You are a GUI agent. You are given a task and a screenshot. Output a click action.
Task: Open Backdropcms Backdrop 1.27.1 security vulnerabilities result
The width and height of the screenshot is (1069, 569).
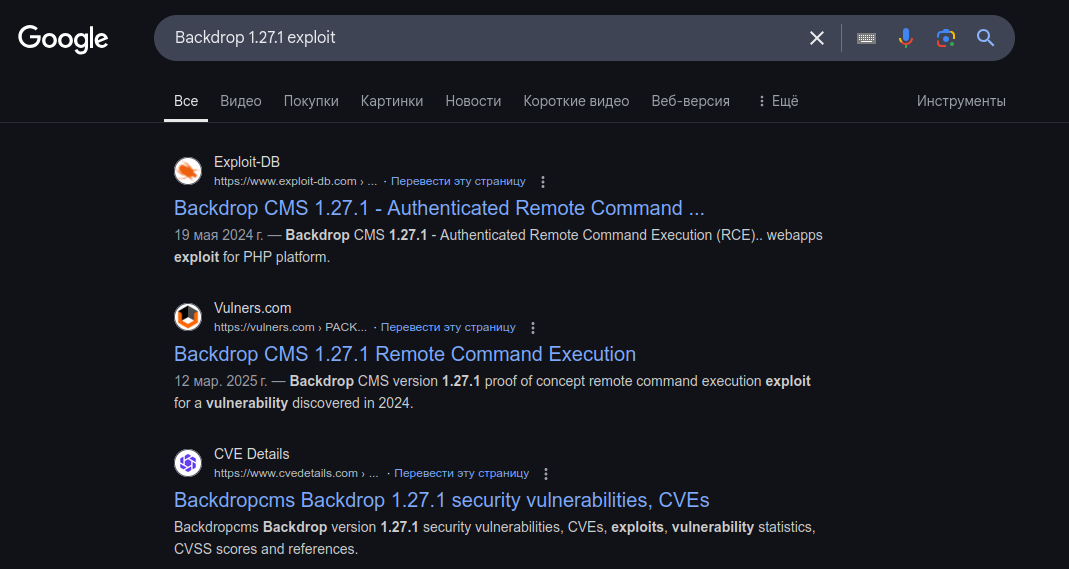(x=442, y=499)
